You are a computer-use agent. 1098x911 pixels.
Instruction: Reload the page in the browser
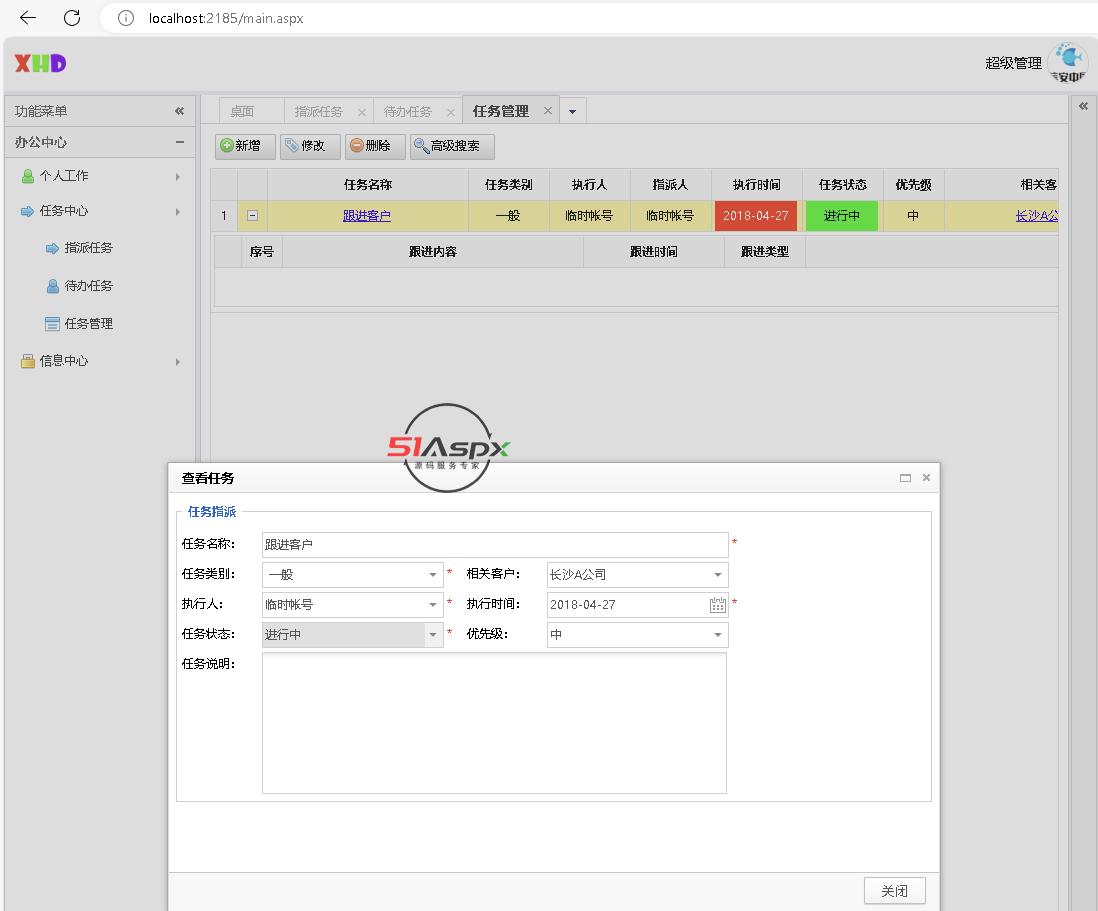click(72, 18)
